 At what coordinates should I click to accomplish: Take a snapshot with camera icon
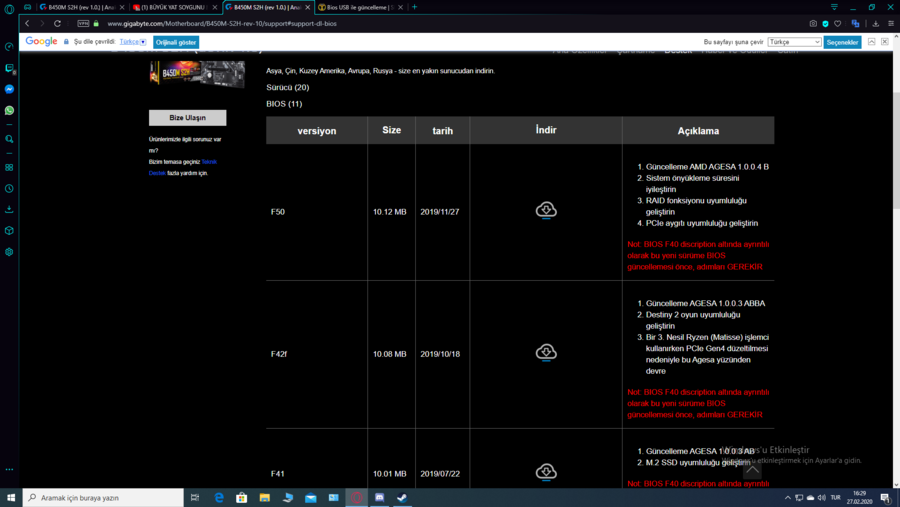coord(813,24)
